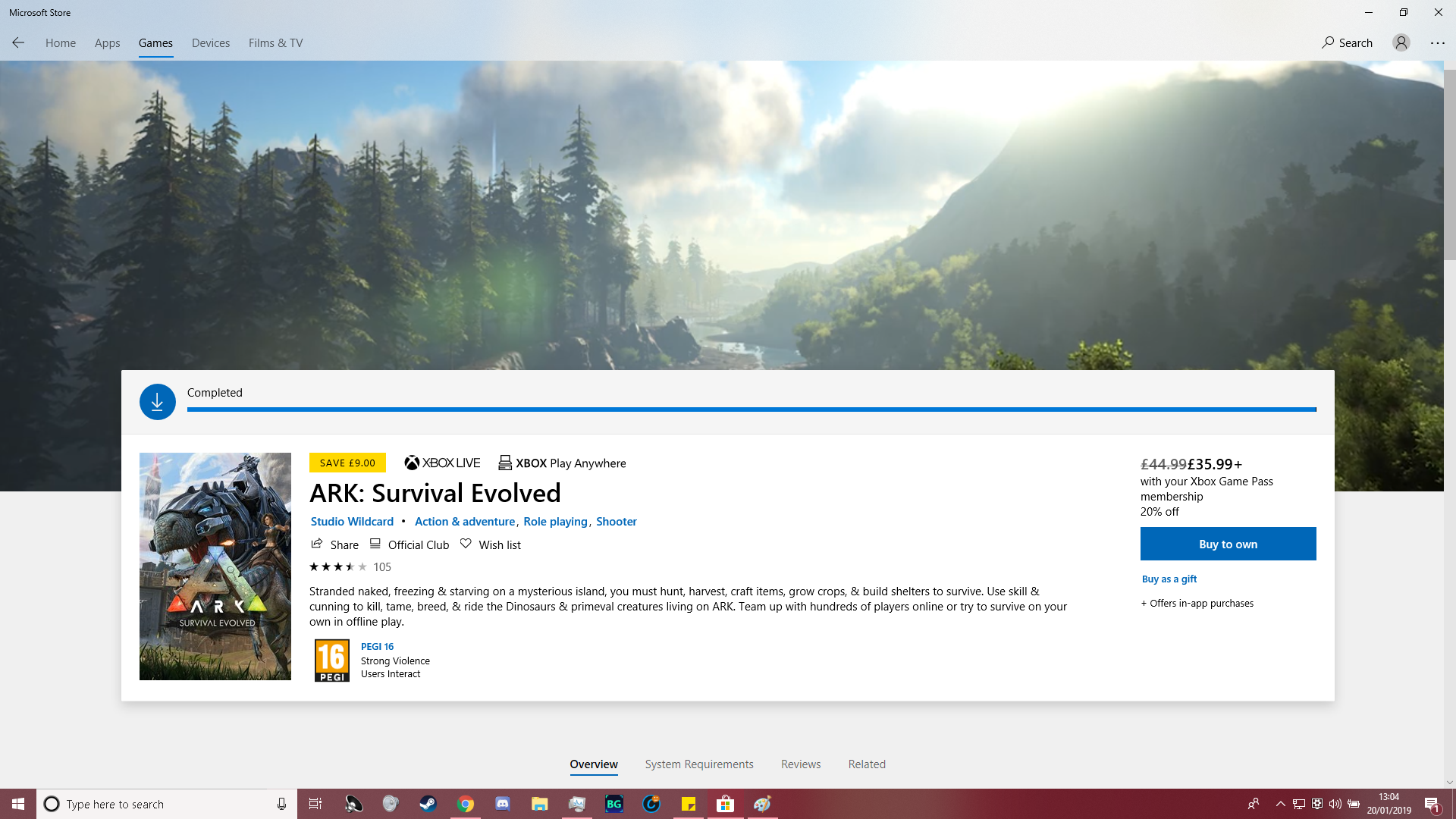Click the £35.99+ price text
The image size is (1456, 819).
(x=1215, y=464)
